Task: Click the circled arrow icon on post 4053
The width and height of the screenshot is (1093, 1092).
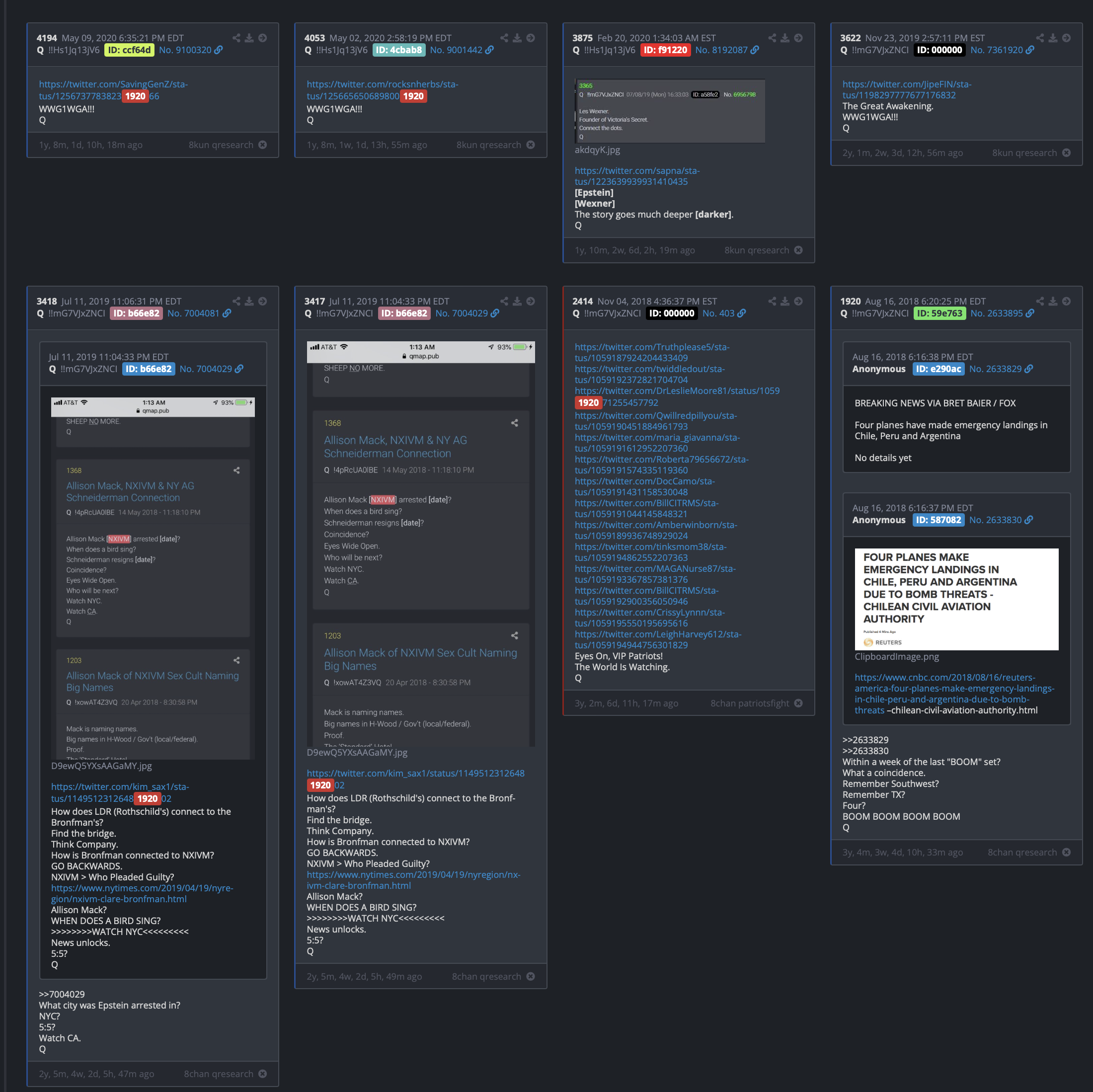Action: coord(531,38)
